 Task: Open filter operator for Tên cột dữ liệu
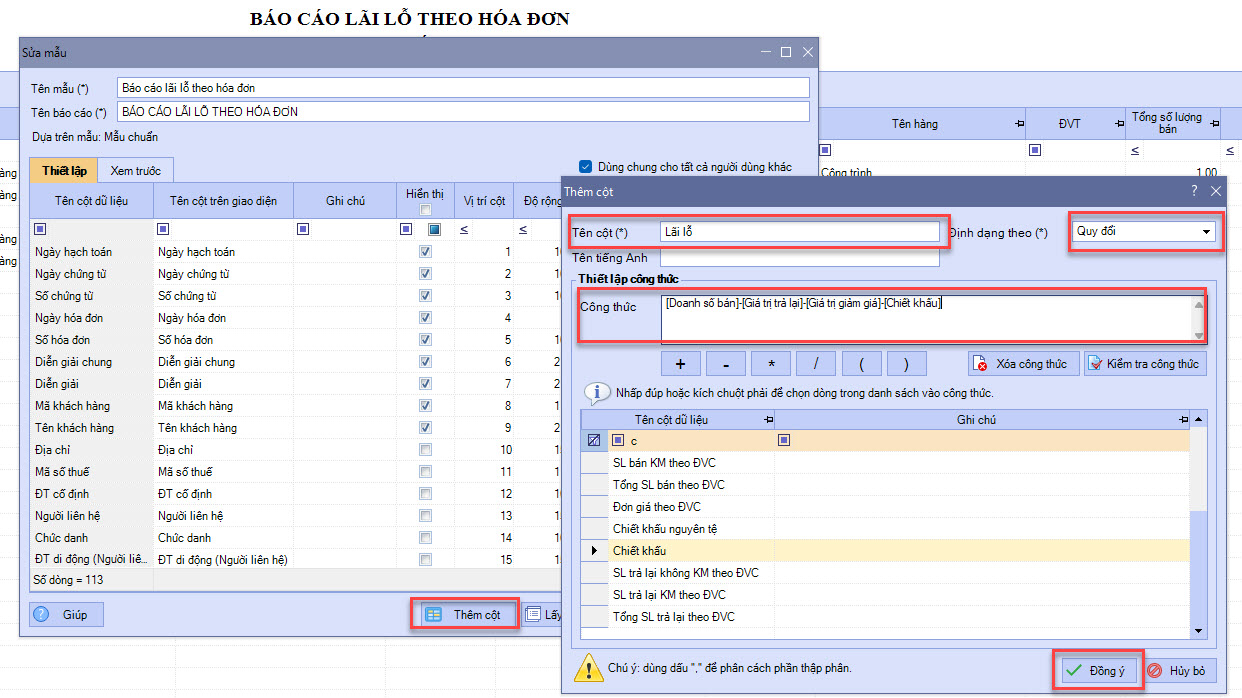(39, 230)
